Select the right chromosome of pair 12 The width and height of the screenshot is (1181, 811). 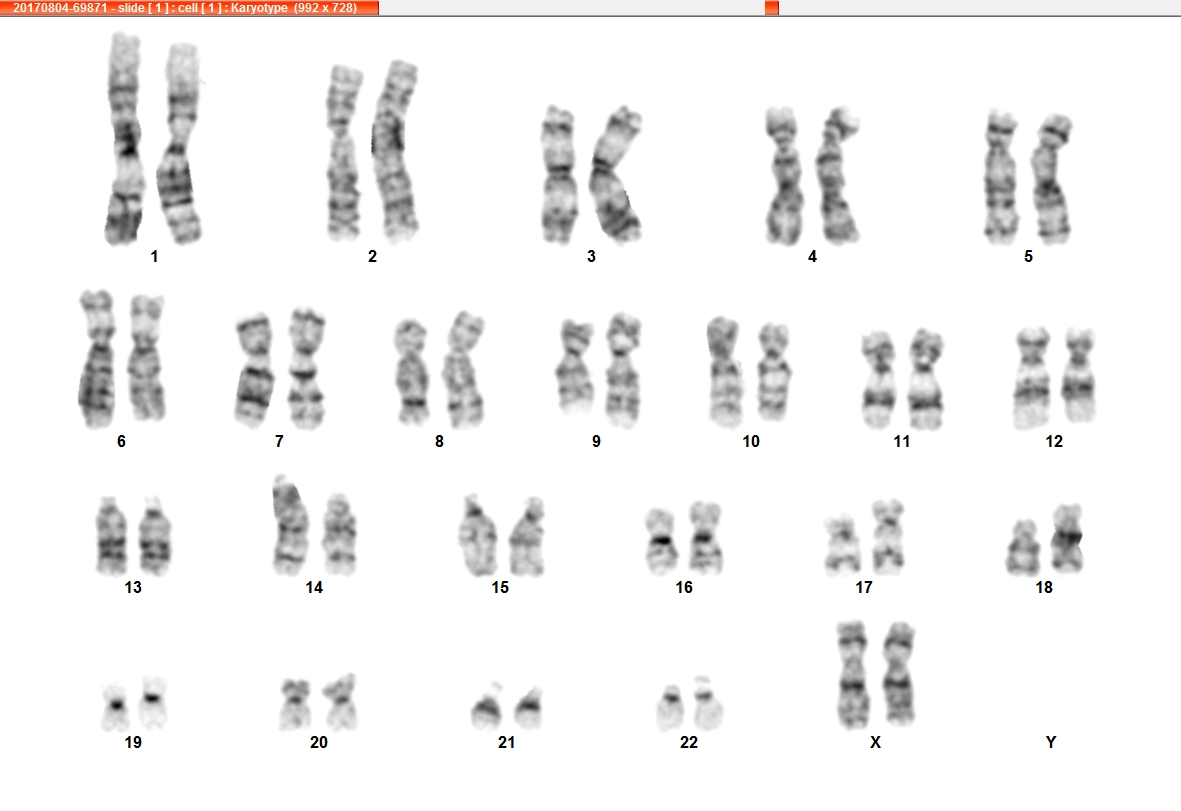1079,375
